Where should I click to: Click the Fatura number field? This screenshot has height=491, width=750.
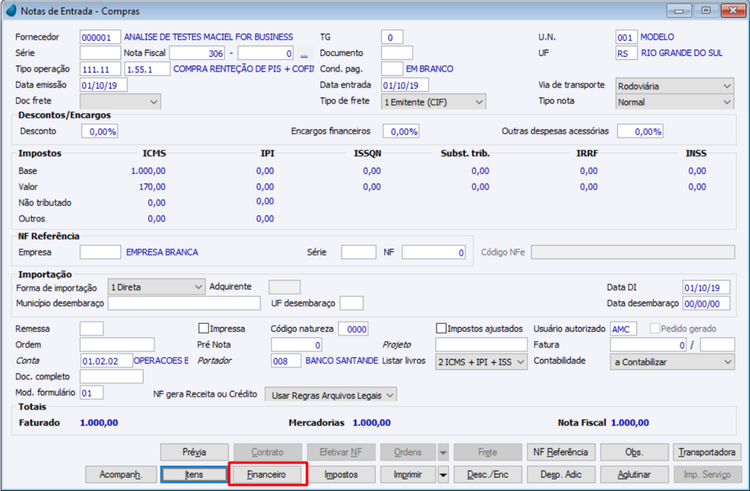click(649, 345)
